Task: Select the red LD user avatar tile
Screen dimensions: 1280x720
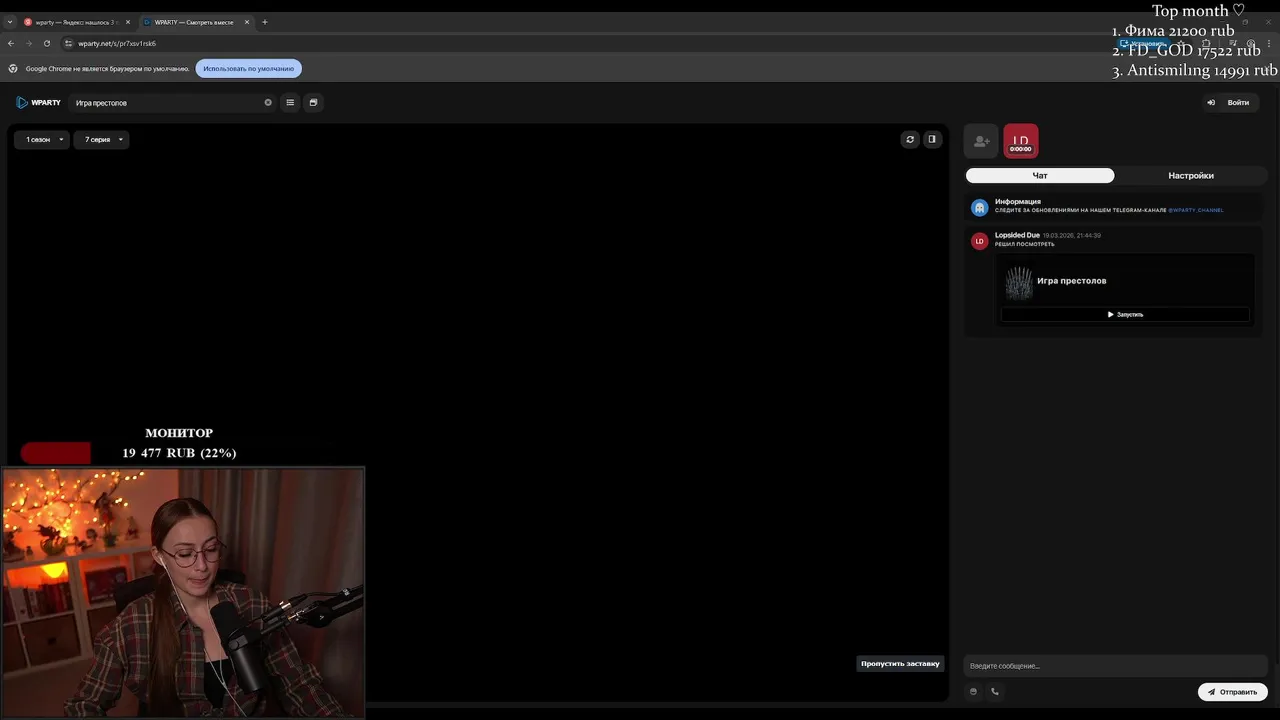Action: click(x=1021, y=141)
